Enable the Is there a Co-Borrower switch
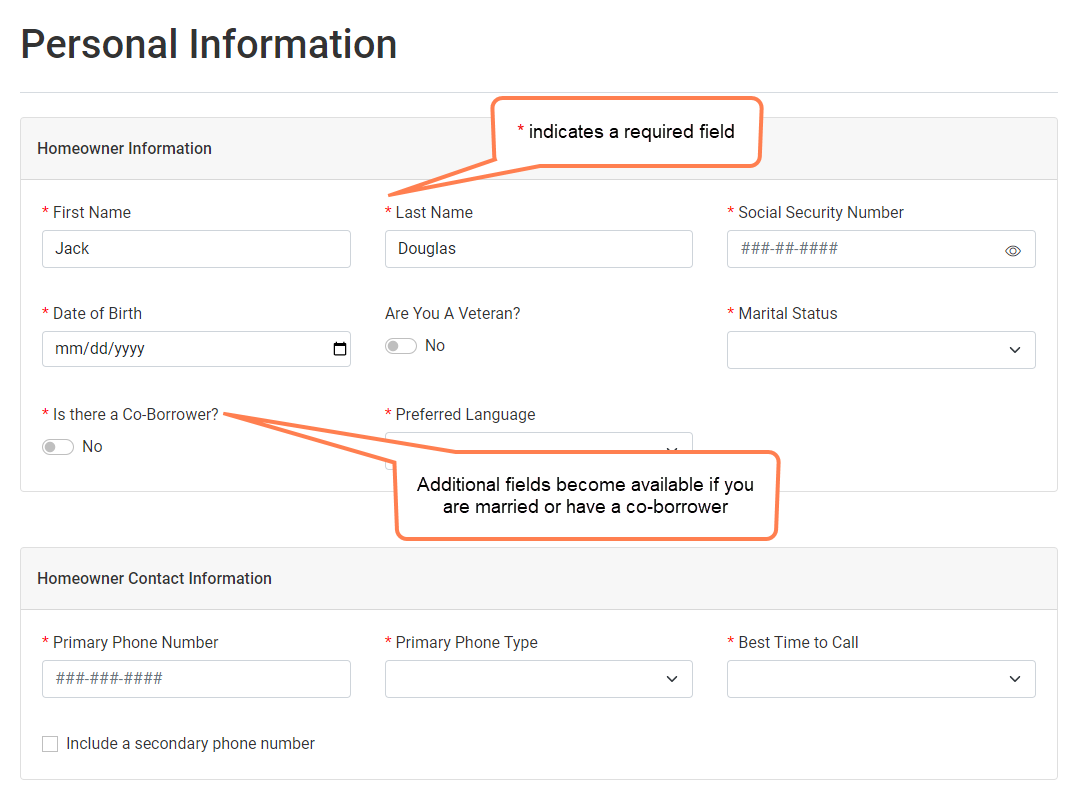Image resolution: width=1078 pixels, height=802 pixels. 58,447
